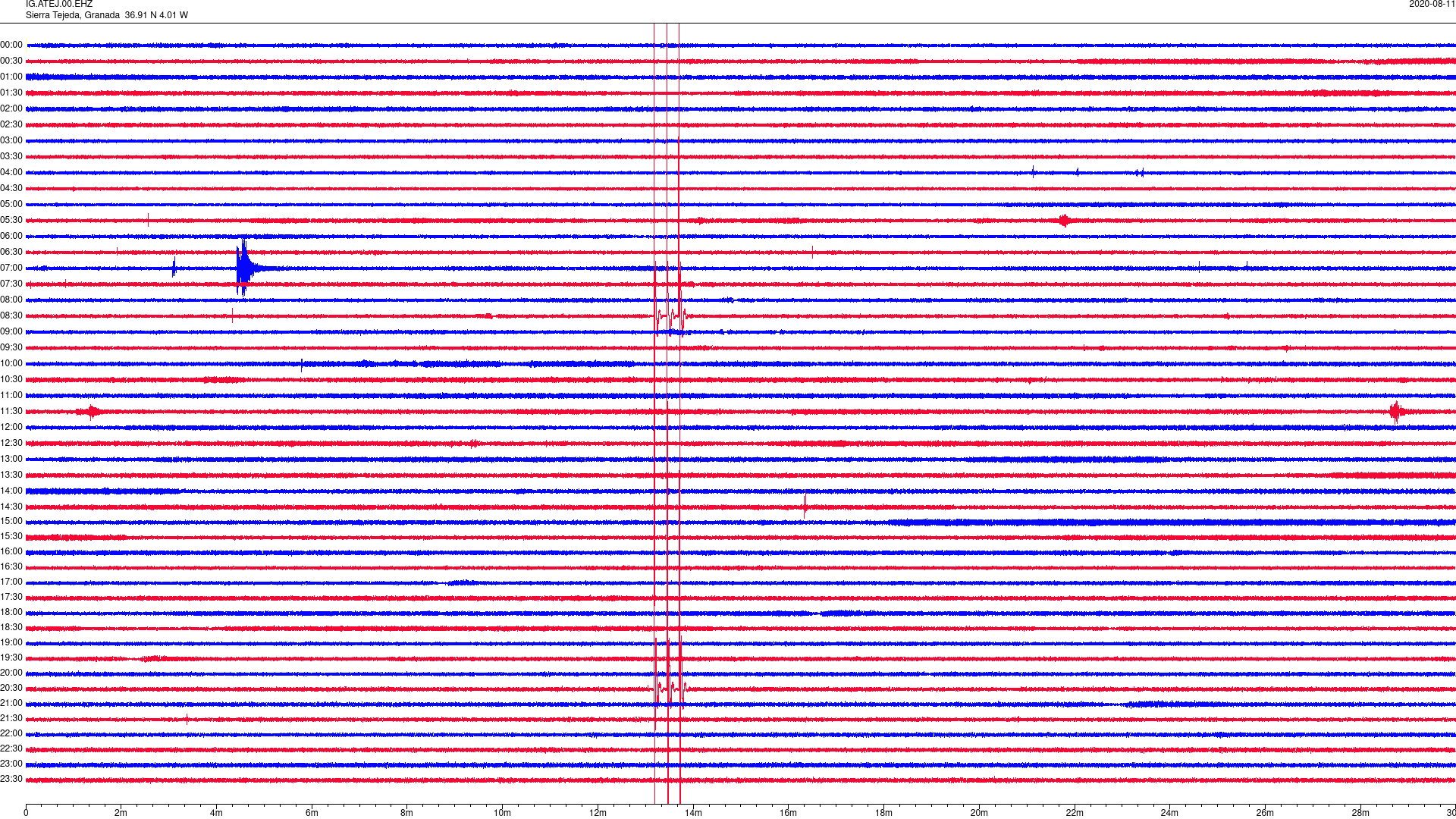Select the 01:00 trace time label
Image resolution: width=1456 pixels, height=819 pixels.
pos(11,77)
